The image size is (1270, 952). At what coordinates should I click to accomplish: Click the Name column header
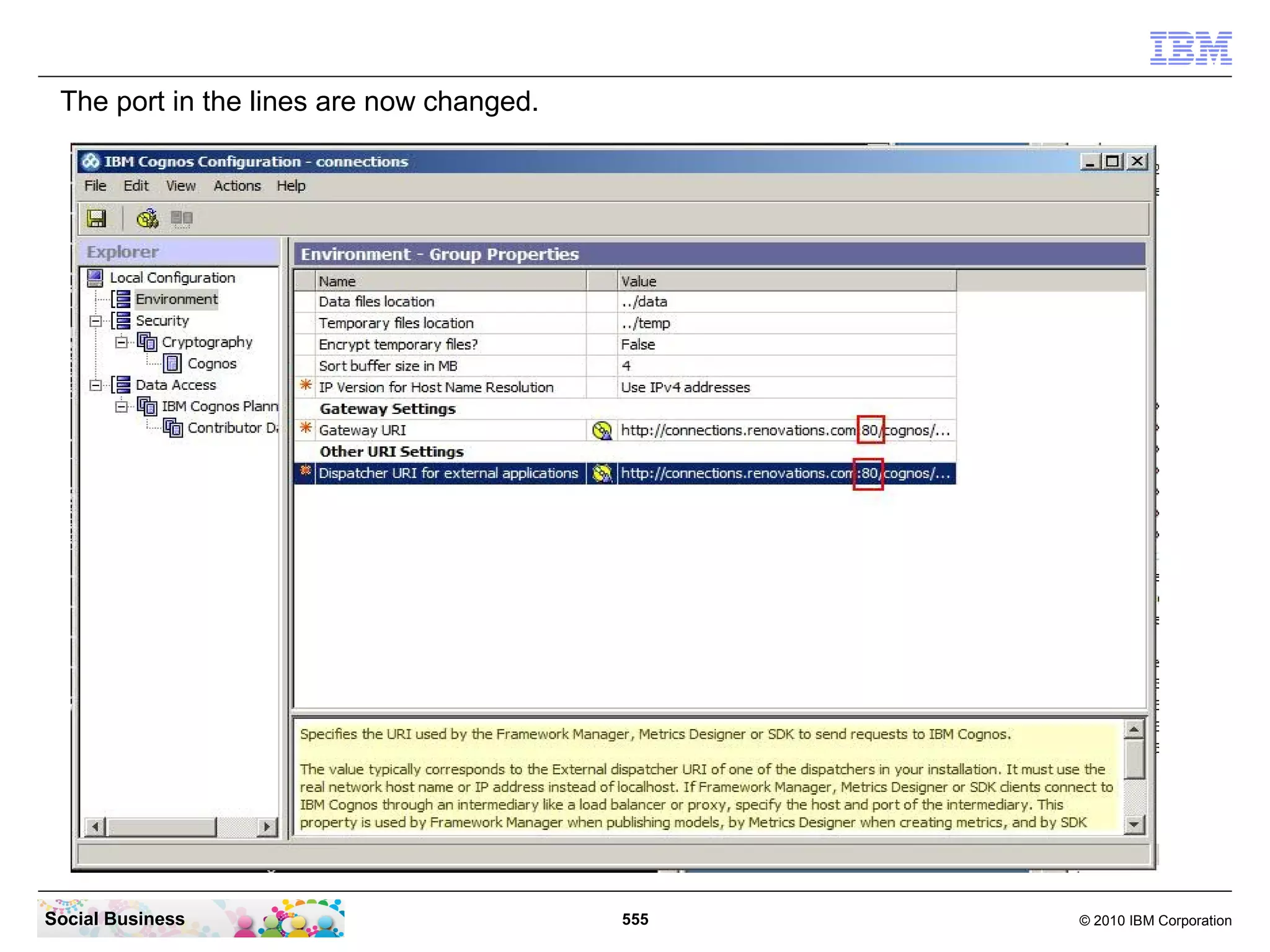click(x=451, y=281)
